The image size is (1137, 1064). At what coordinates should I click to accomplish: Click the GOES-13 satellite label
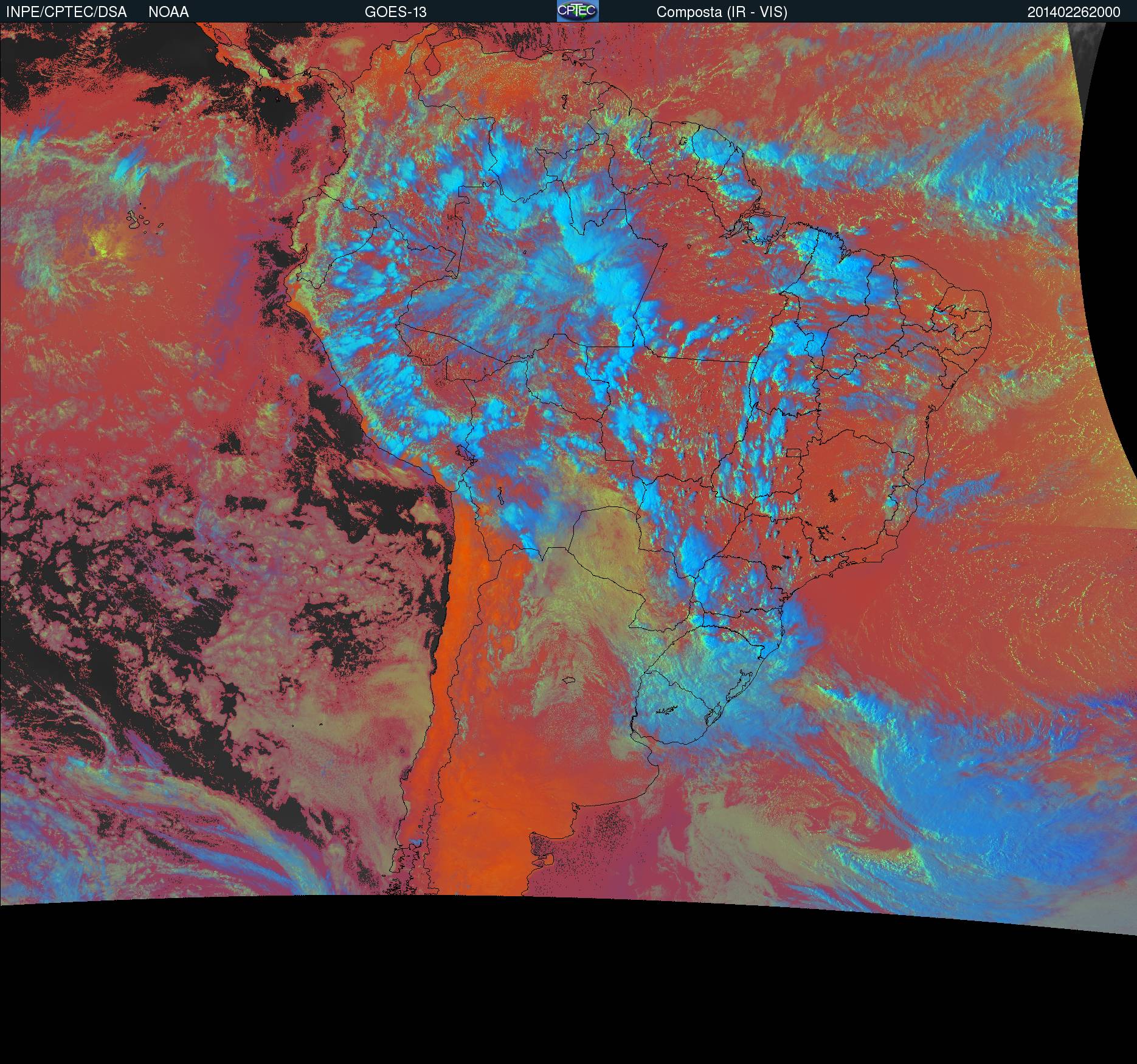(x=396, y=12)
